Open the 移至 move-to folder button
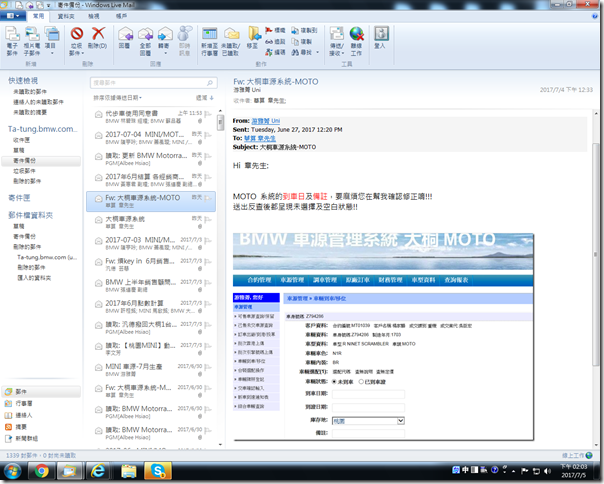 pos(253,38)
